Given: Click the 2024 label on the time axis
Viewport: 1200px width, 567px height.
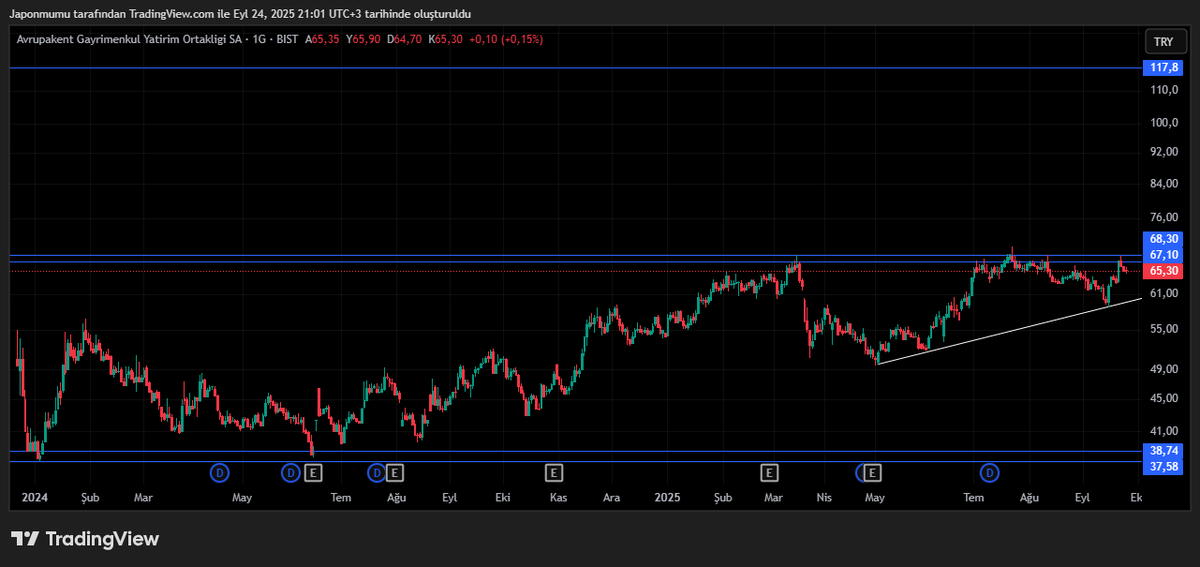Looking at the screenshot, I should tap(35, 497).
